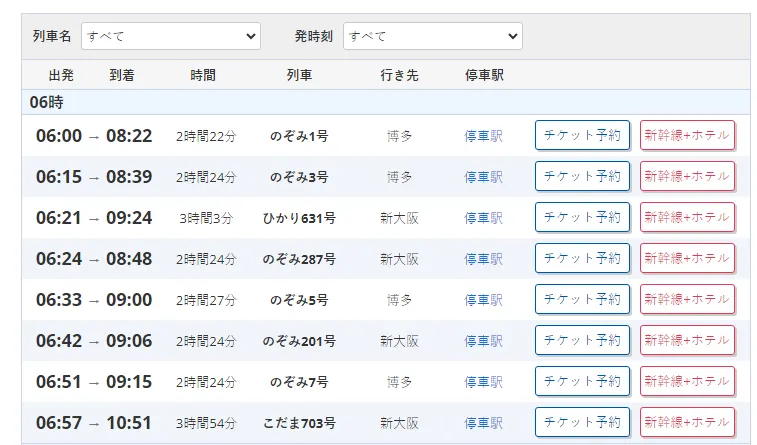
Task: Select train name ひかり631号
Action: point(299,218)
